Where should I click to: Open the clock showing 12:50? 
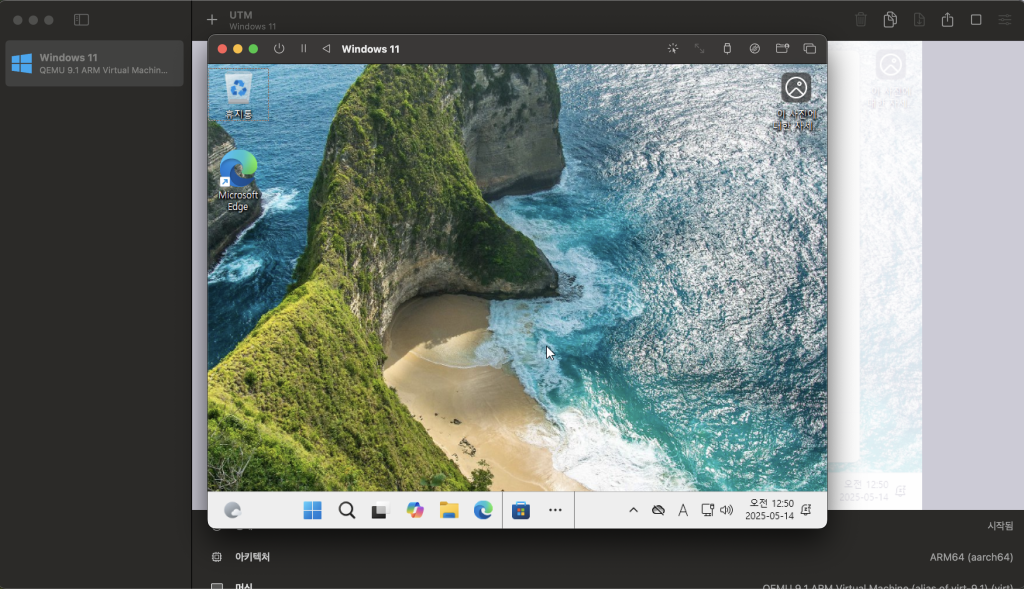click(x=769, y=509)
